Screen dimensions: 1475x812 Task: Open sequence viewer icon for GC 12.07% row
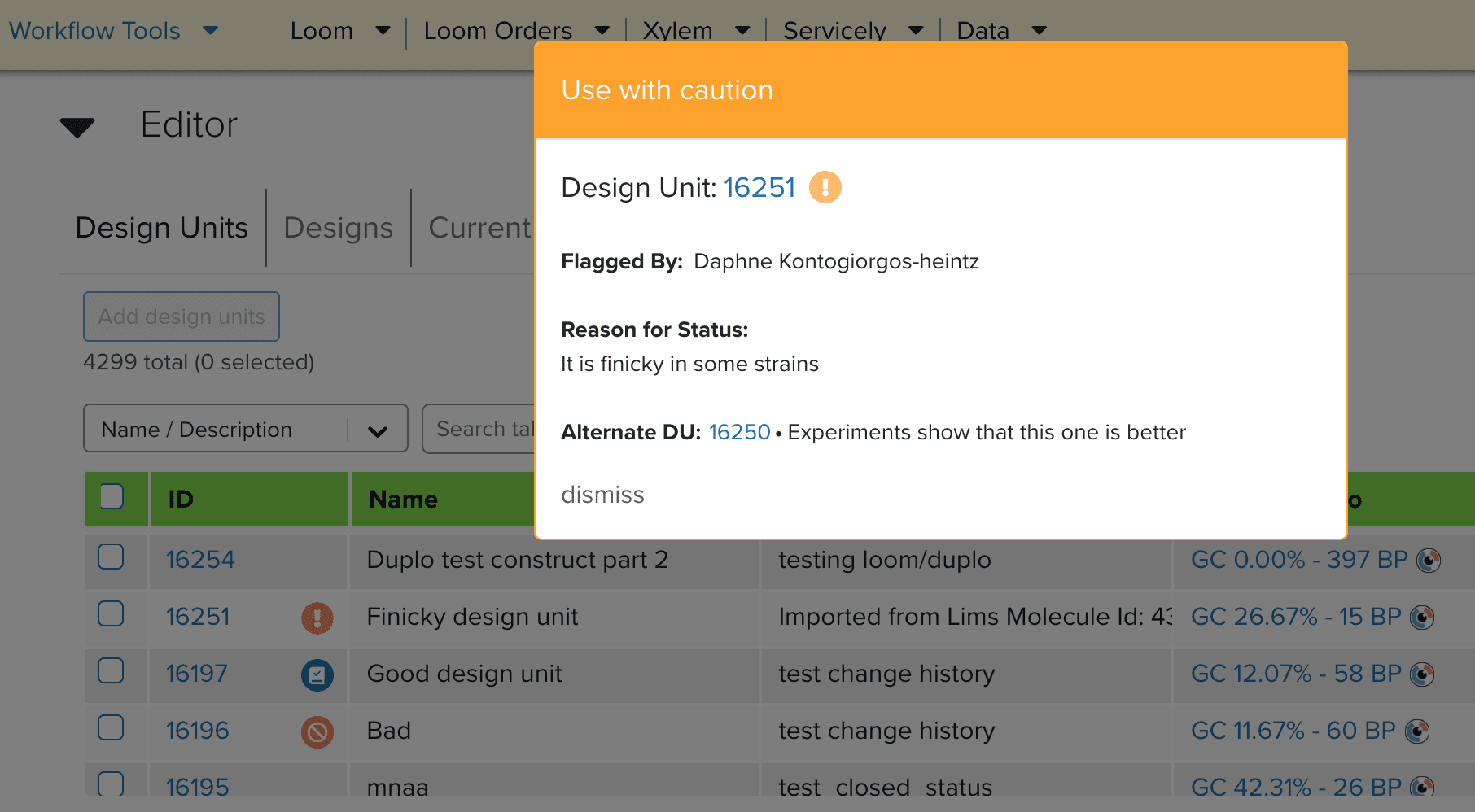click(1421, 674)
